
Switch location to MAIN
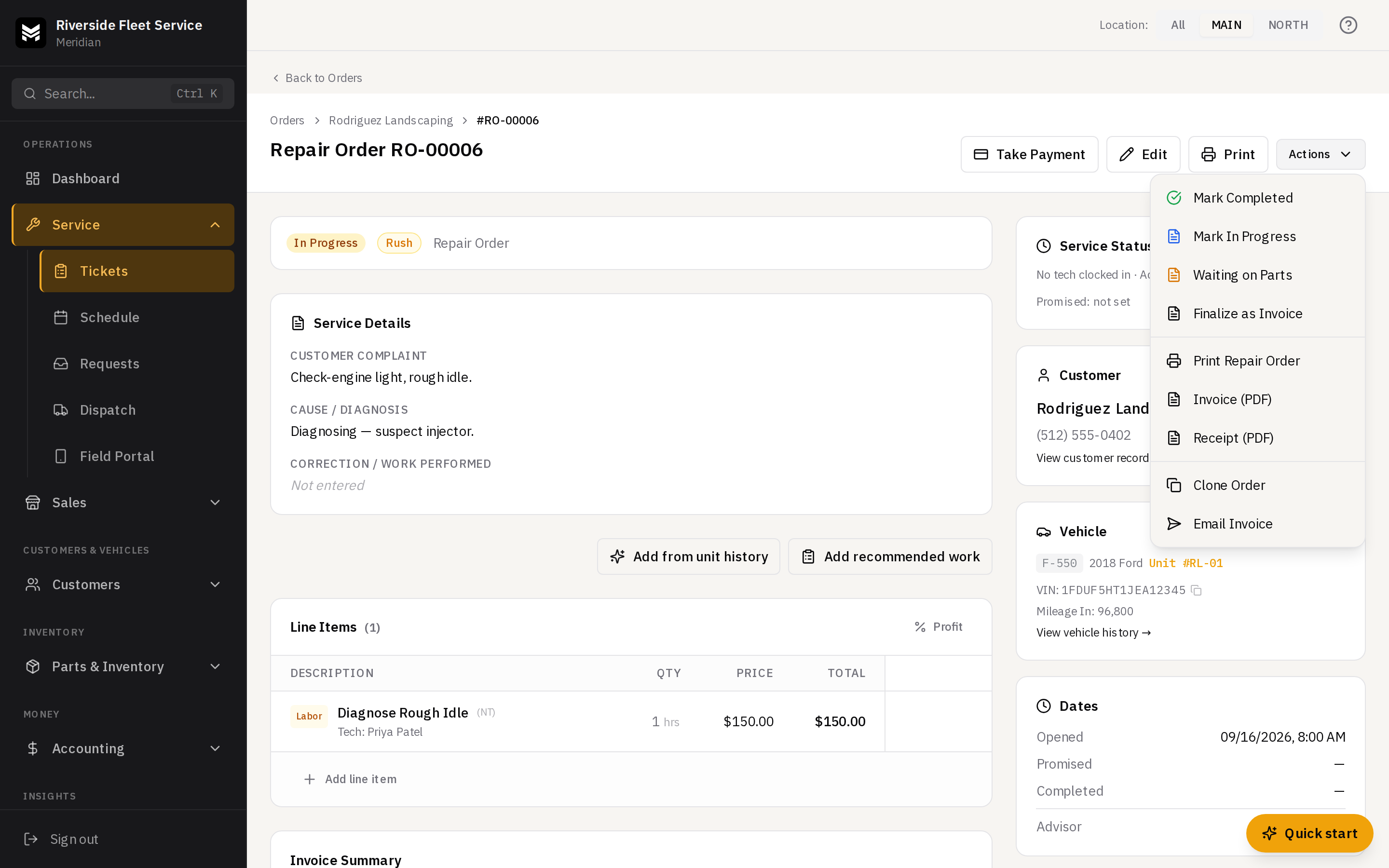1226,25
